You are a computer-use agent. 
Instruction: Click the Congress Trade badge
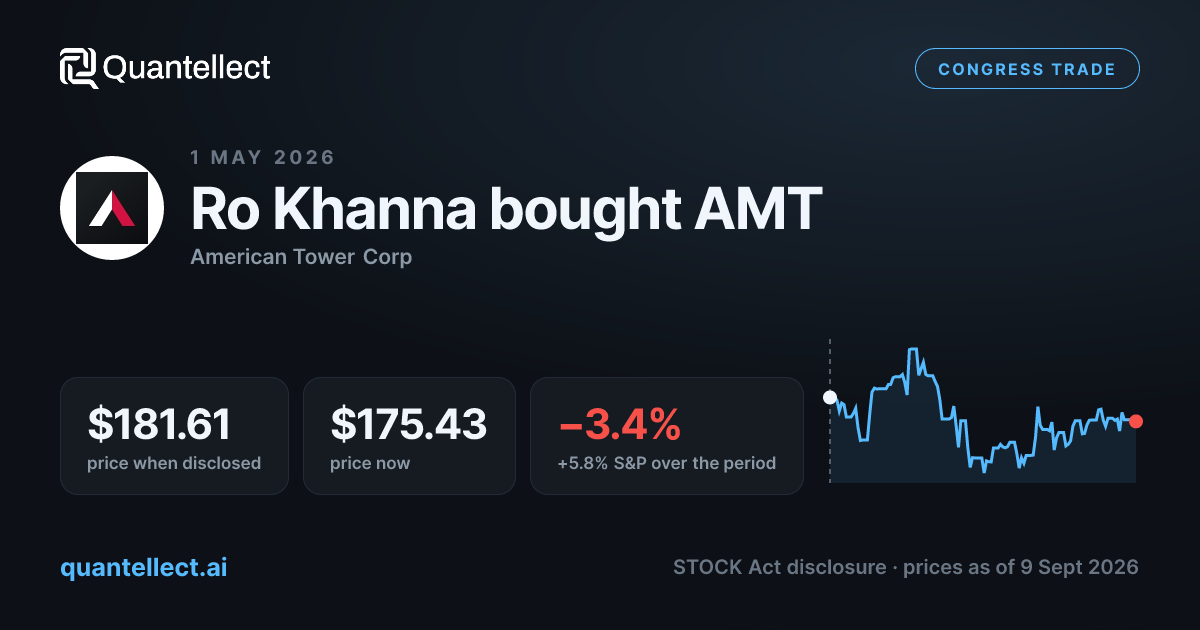click(1027, 69)
